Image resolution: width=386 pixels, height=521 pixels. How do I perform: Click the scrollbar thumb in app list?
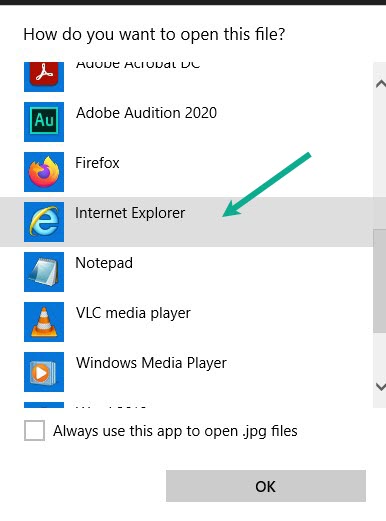(380, 281)
